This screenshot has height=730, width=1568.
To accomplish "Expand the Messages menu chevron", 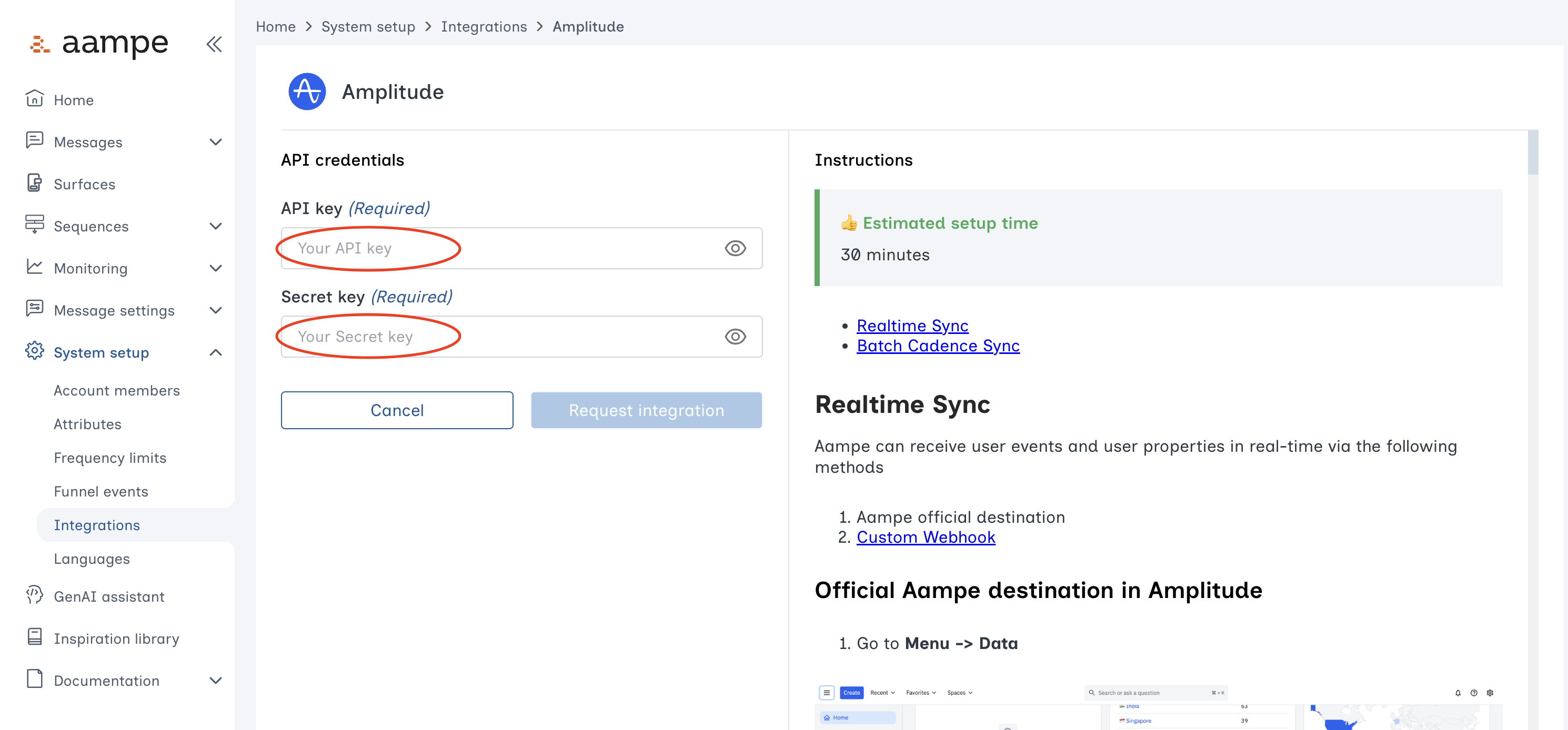I will point(216,142).
